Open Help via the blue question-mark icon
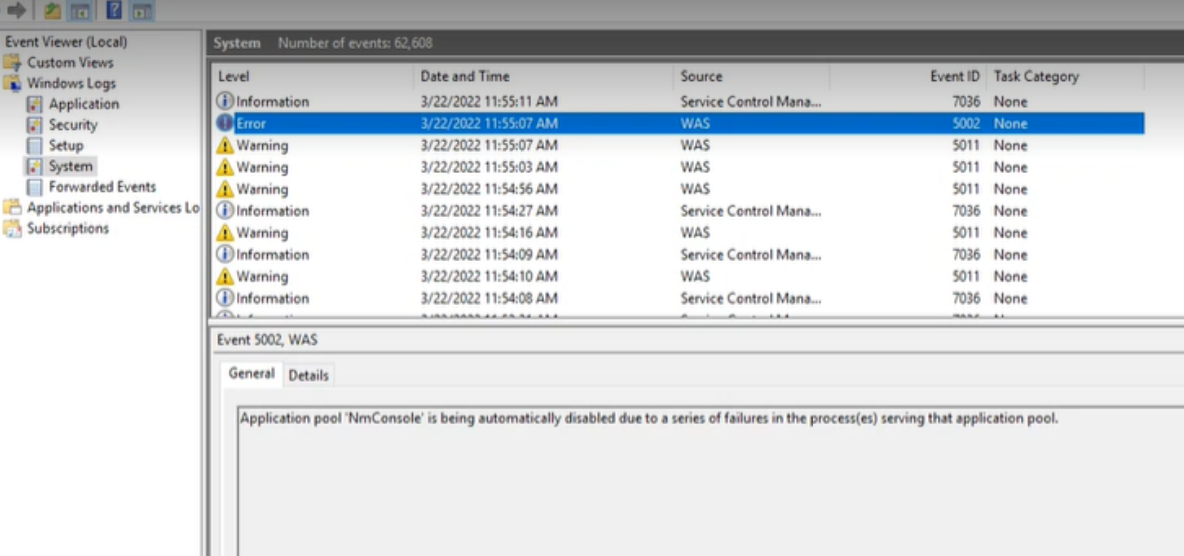This screenshot has height=556, width=1184. (113, 10)
